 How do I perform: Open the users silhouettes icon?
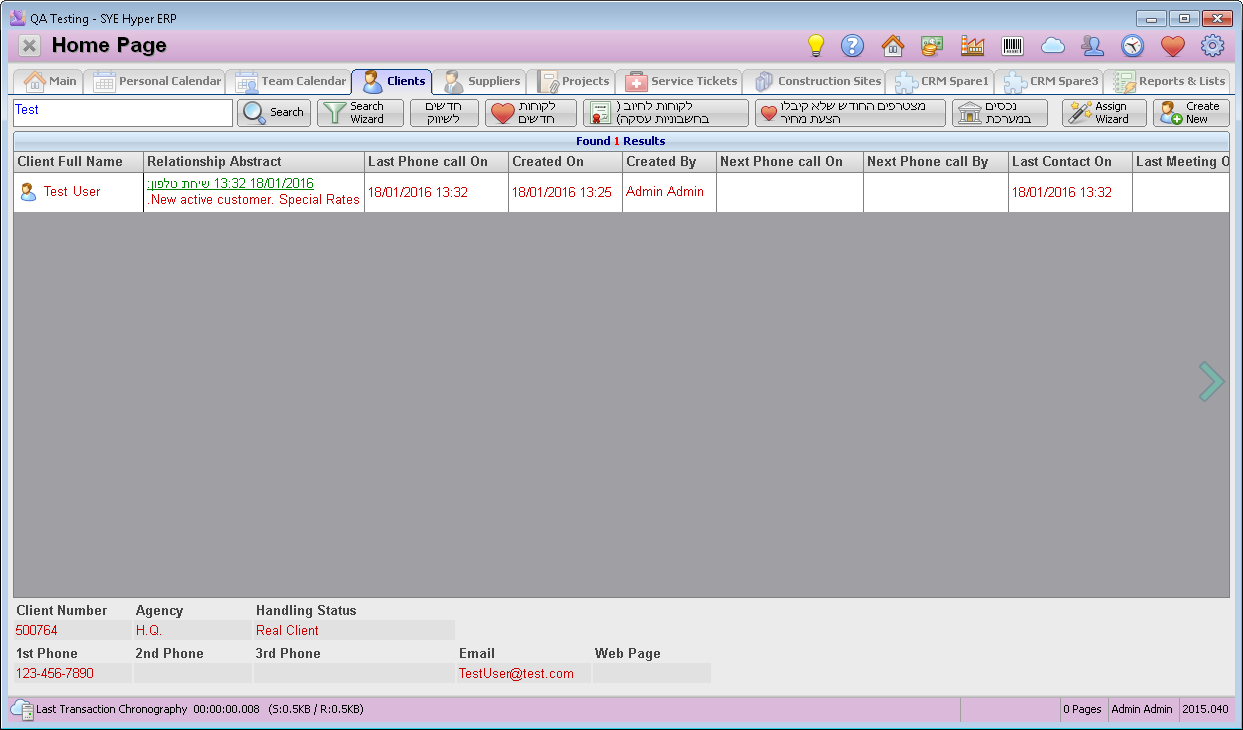1092,45
